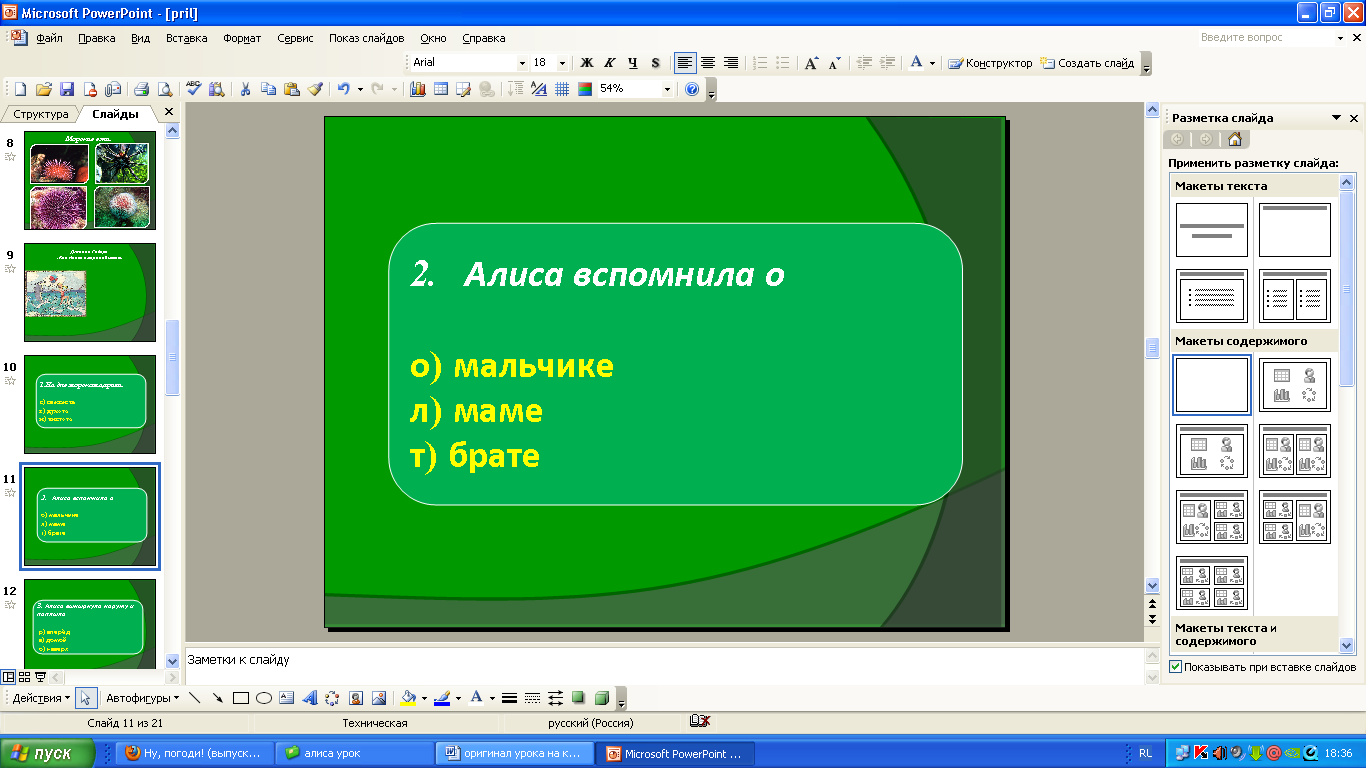The width and height of the screenshot is (1366, 768).
Task: Insert a chart from the toolbar
Action: tap(417, 89)
